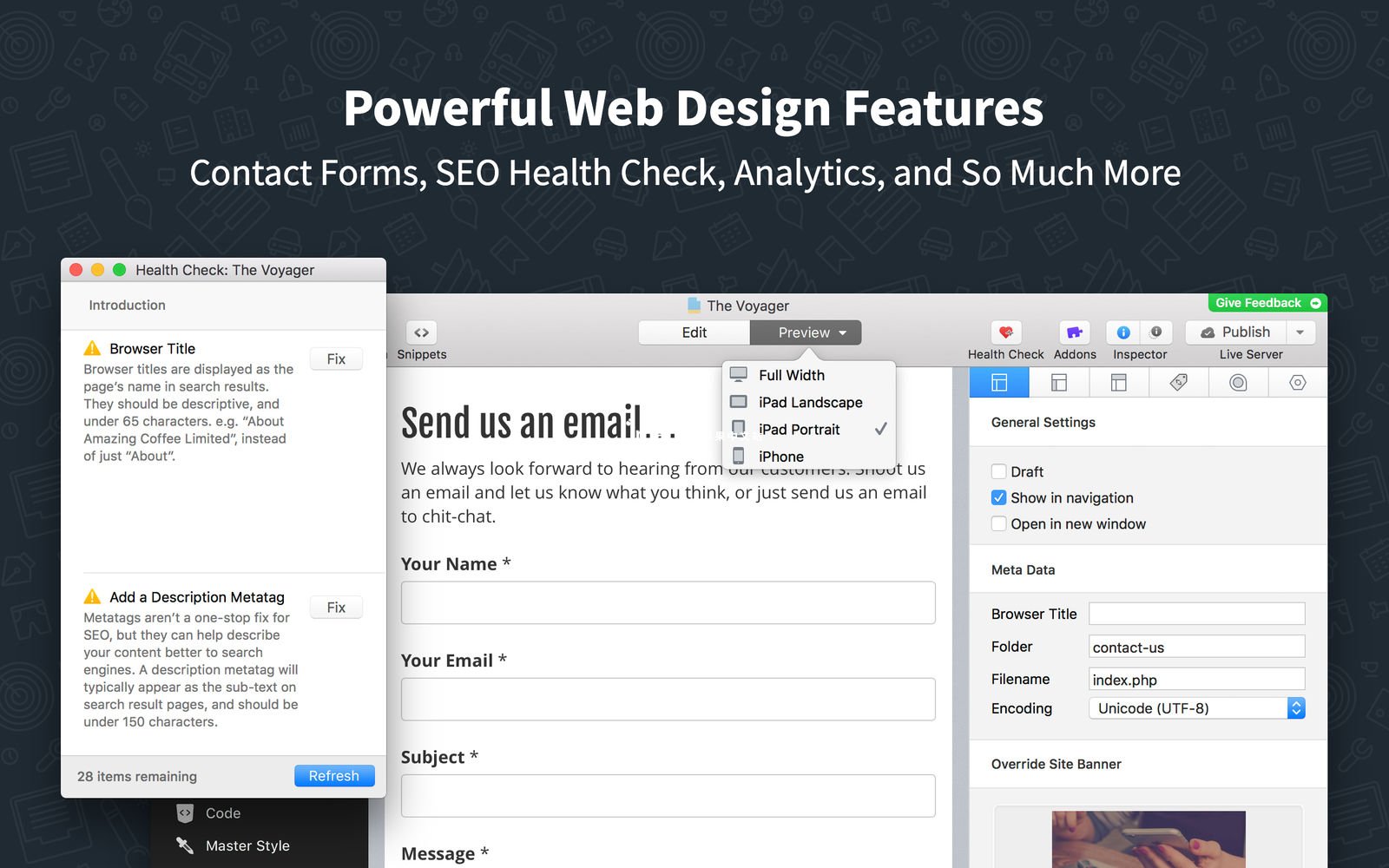The height and width of the screenshot is (868, 1389).
Task: Select iPad Landscape in the preview menu
Action: (x=810, y=402)
